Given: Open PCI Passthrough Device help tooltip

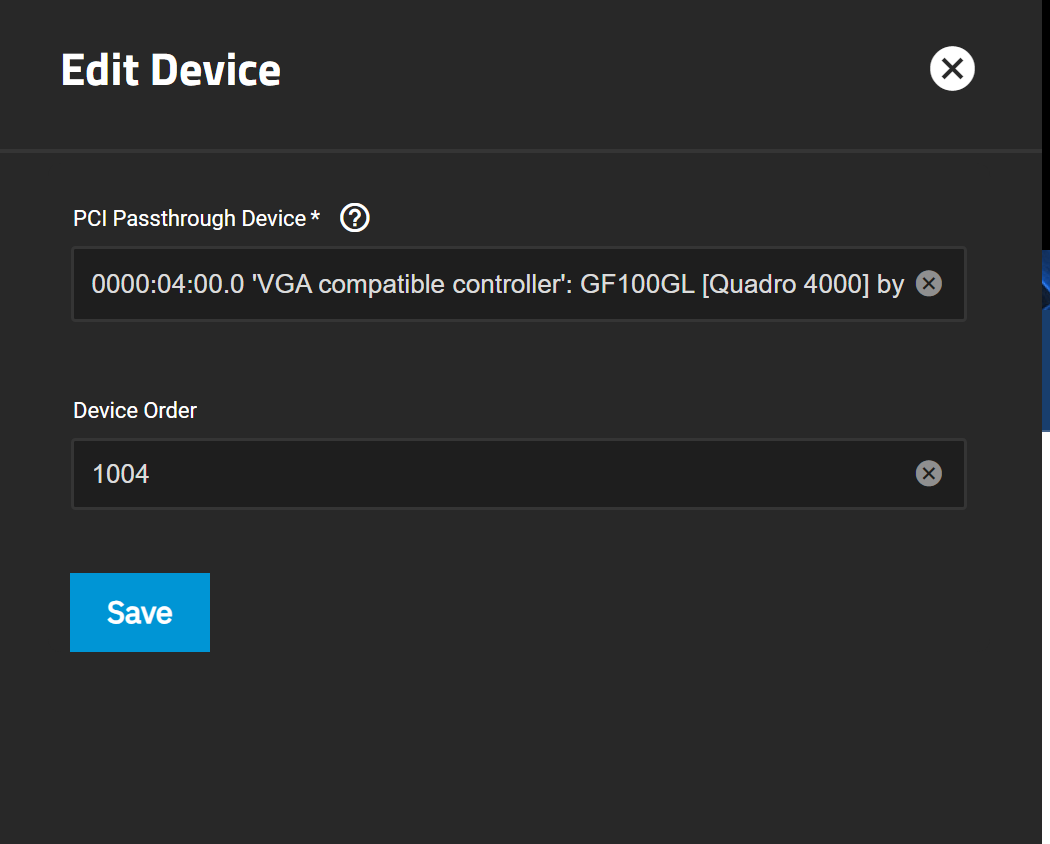Looking at the screenshot, I should point(355,218).
